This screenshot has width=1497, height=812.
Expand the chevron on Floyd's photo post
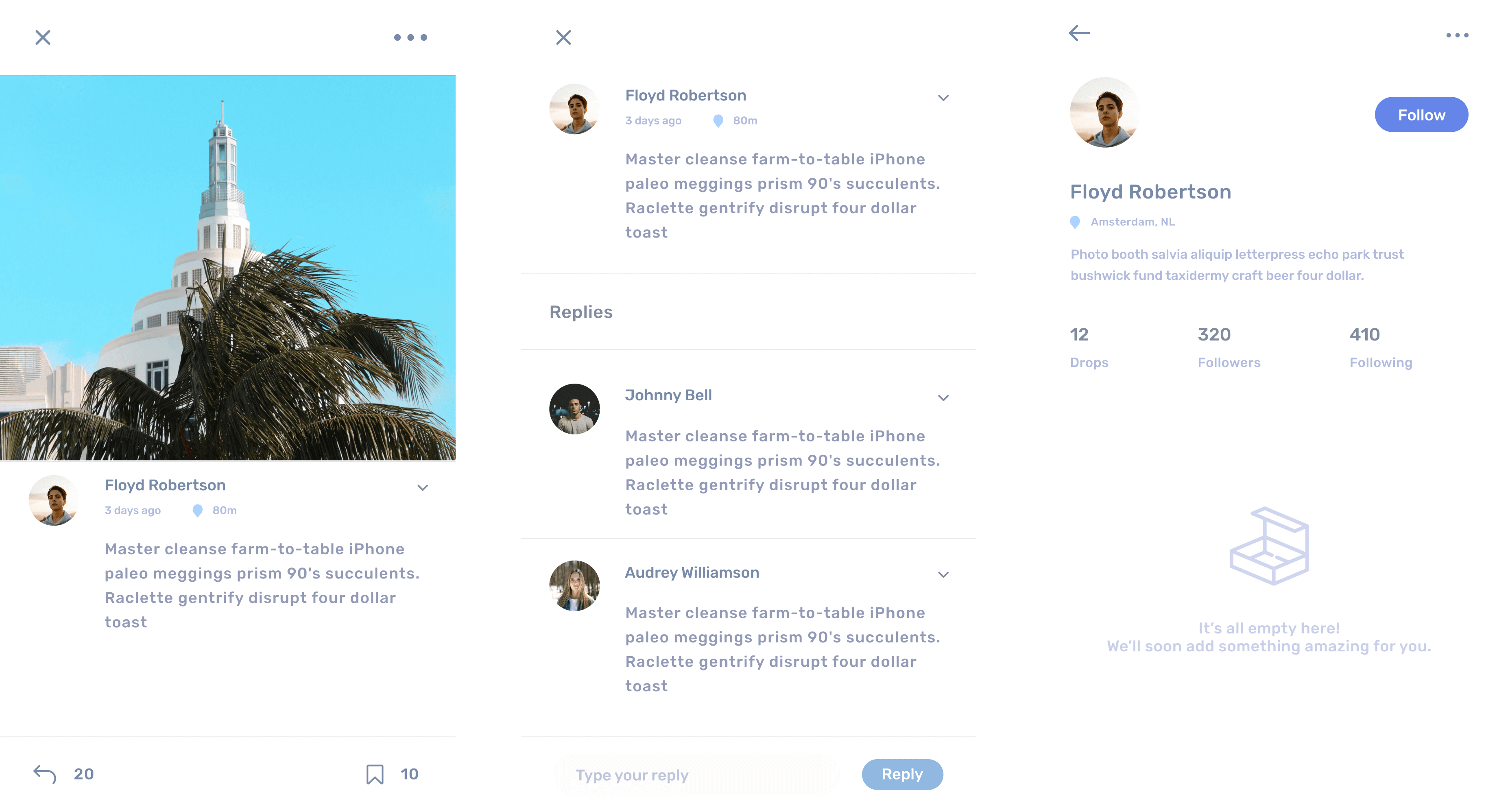[423, 488]
